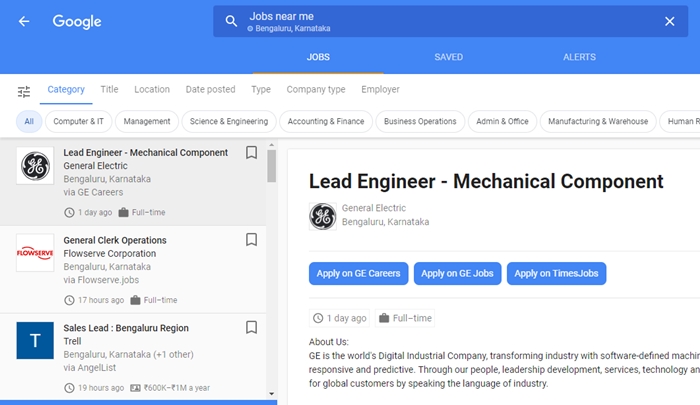Image resolution: width=700 pixels, height=405 pixels.
Task: Switch to the SAVED tab
Action: (449, 57)
